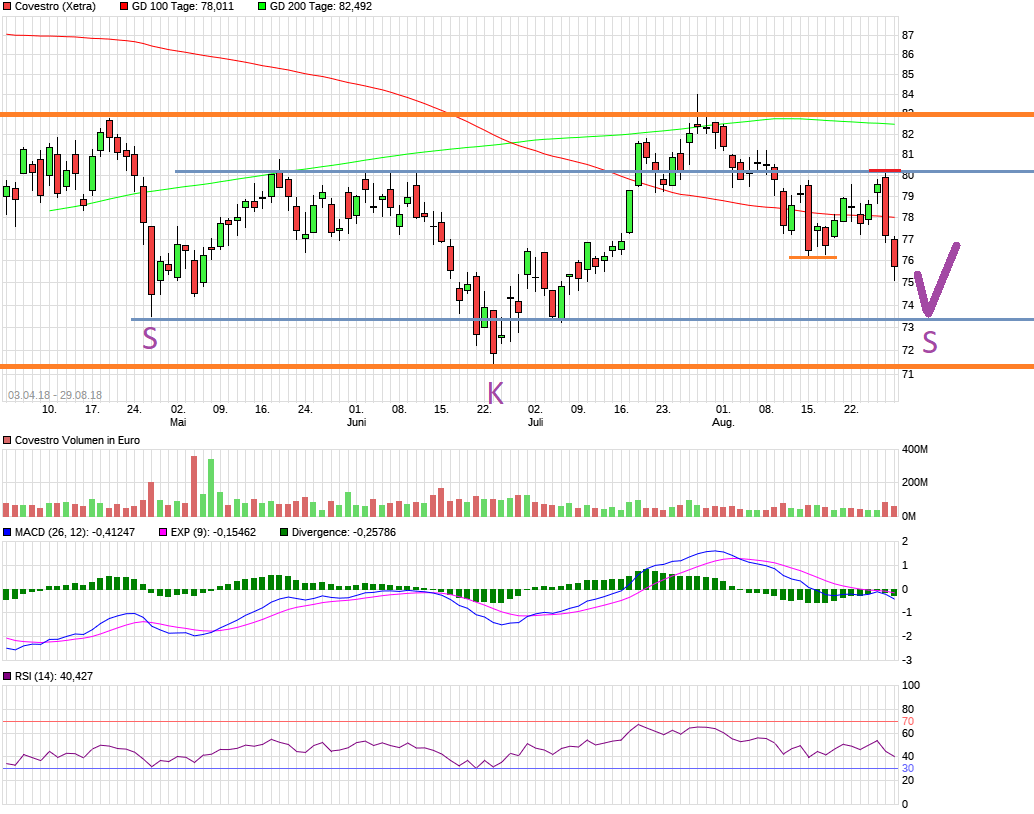The image size is (1034, 814).
Task: Click the Mai month label on the time axis
Action: [x=178, y=422]
